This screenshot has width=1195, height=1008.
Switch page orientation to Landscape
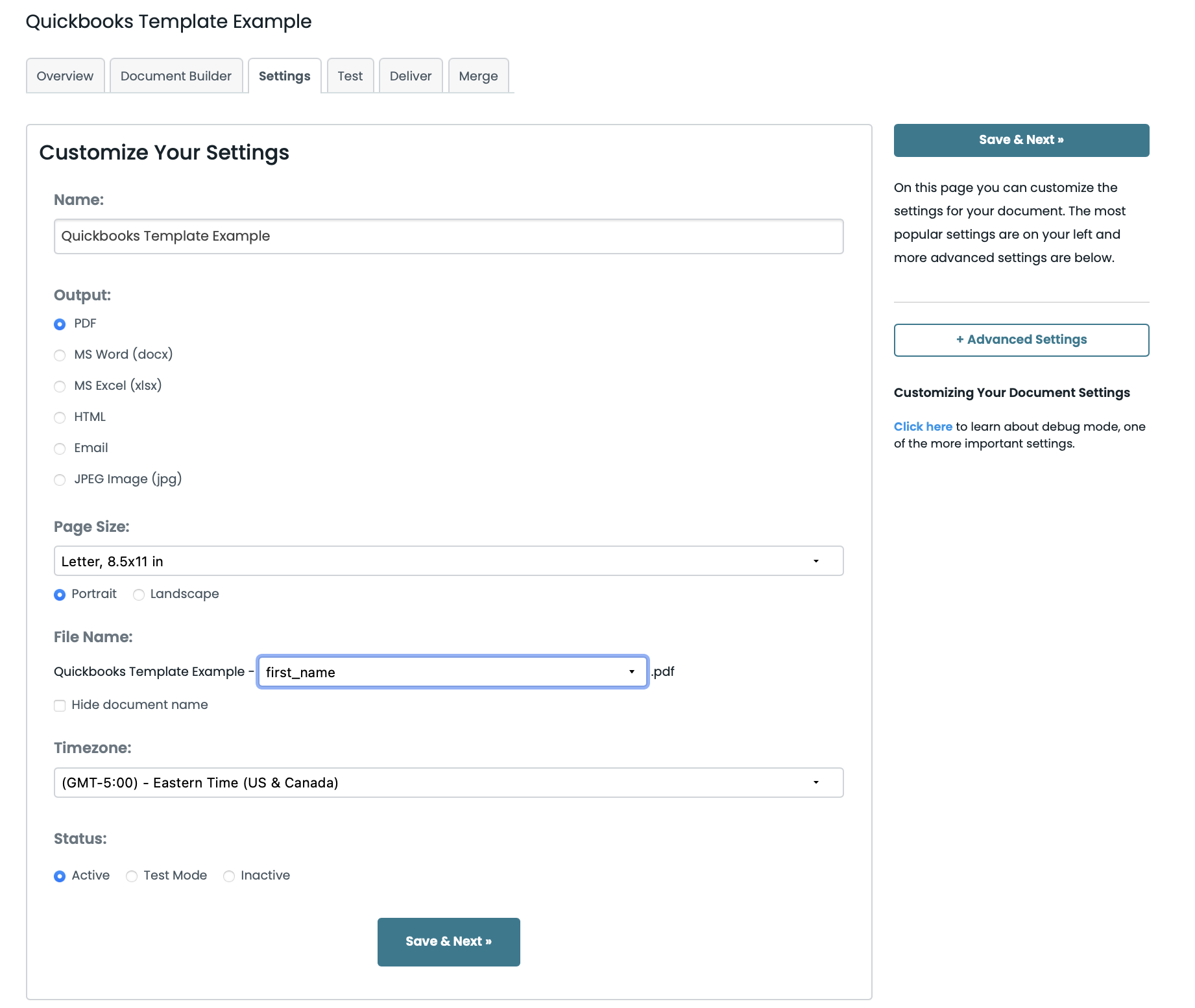tap(139, 595)
